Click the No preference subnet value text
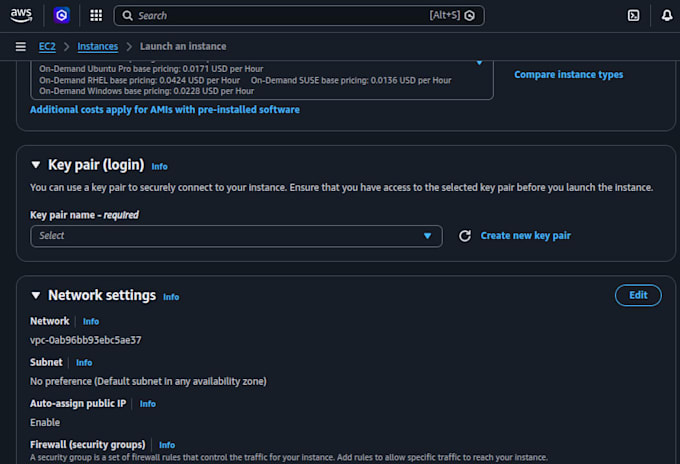Screen dimensions: 680x464 pos(148,382)
